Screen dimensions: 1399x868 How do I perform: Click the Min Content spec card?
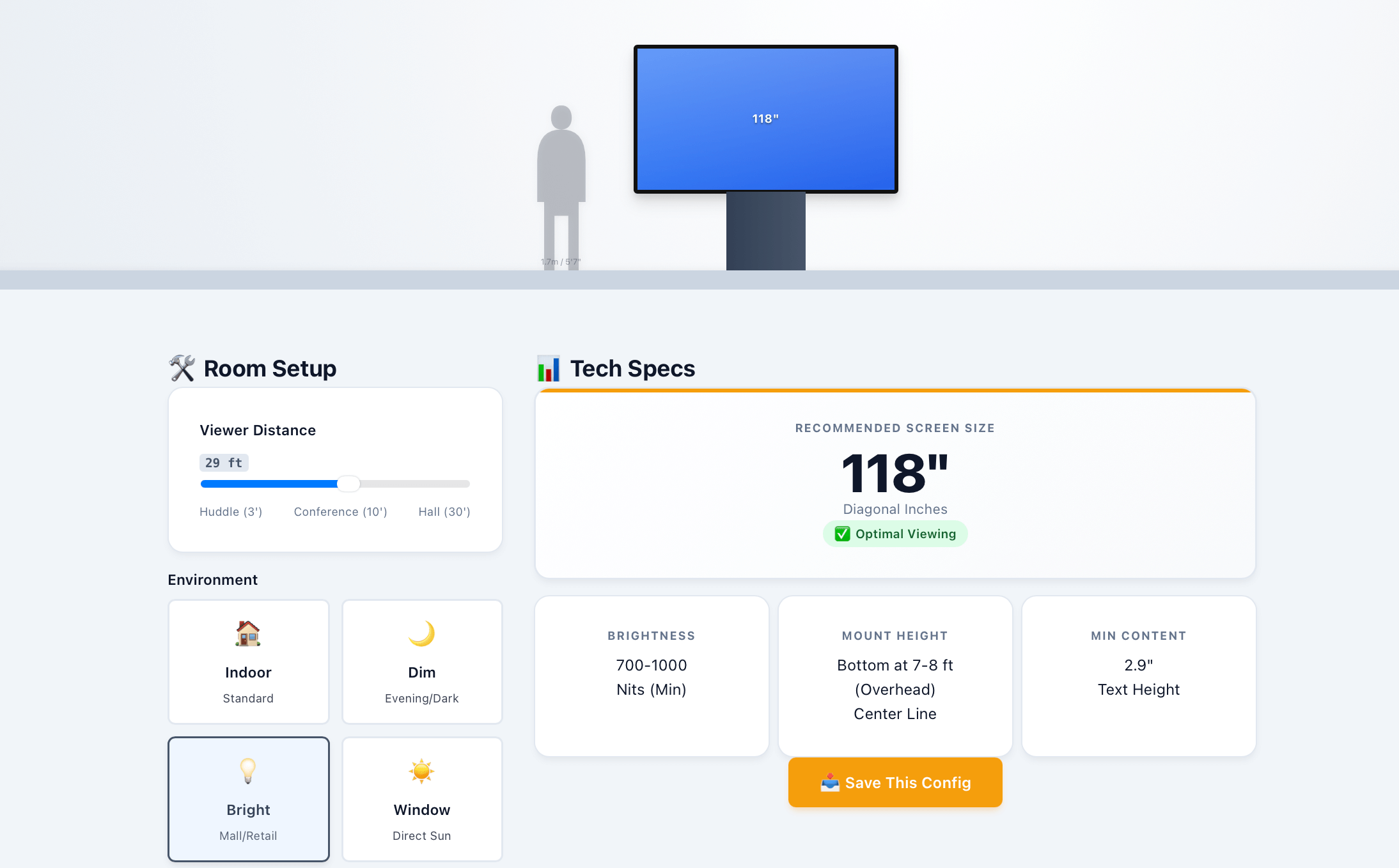pyautogui.click(x=1139, y=676)
